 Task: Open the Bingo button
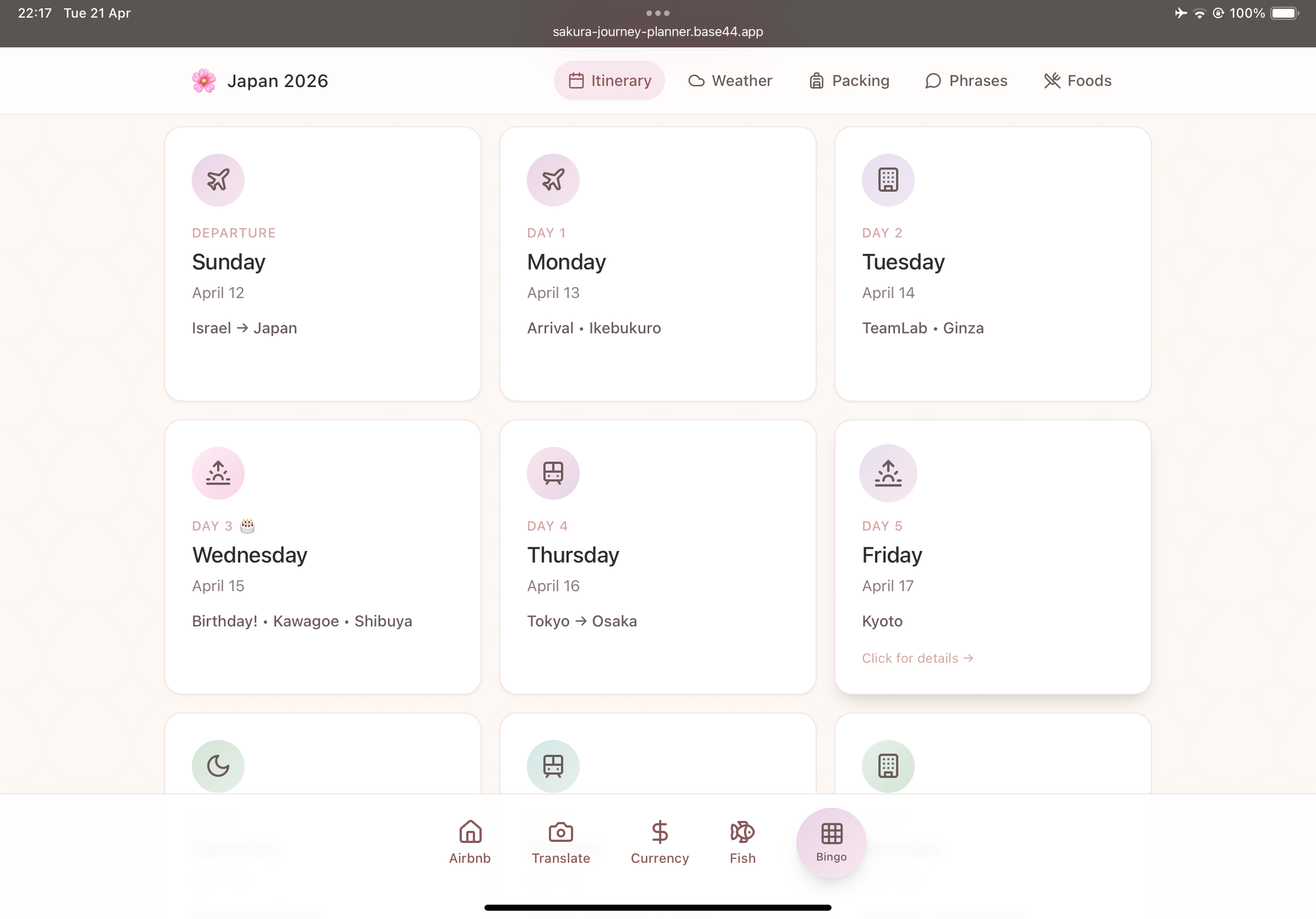[x=832, y=843]
